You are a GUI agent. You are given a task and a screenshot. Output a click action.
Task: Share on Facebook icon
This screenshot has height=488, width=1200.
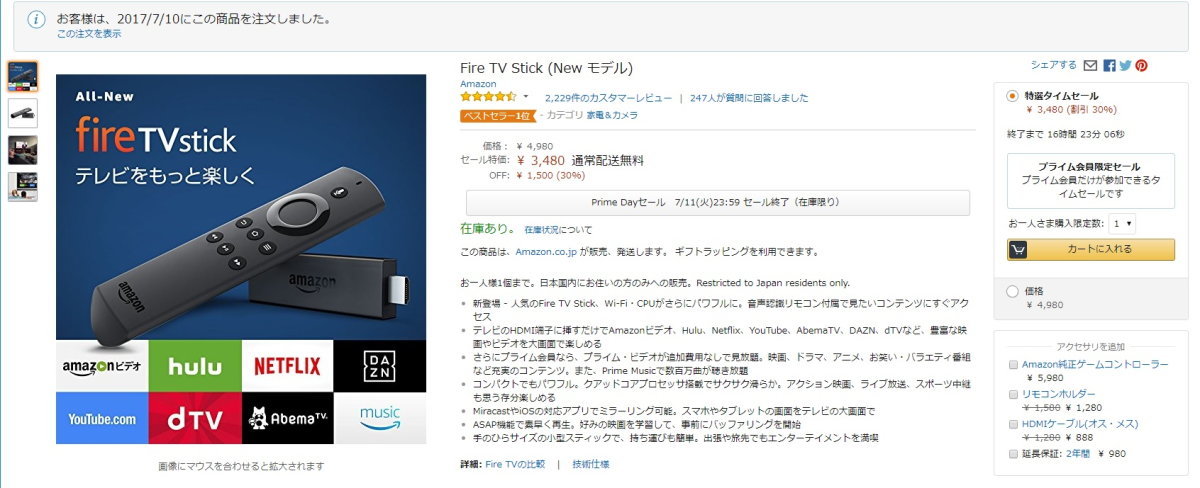click(x=1109, y=65)
